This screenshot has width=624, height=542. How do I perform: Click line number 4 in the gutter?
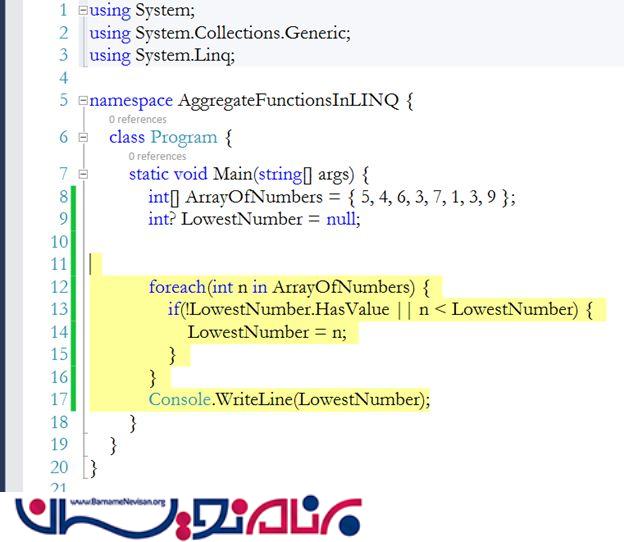click(64, 78)
